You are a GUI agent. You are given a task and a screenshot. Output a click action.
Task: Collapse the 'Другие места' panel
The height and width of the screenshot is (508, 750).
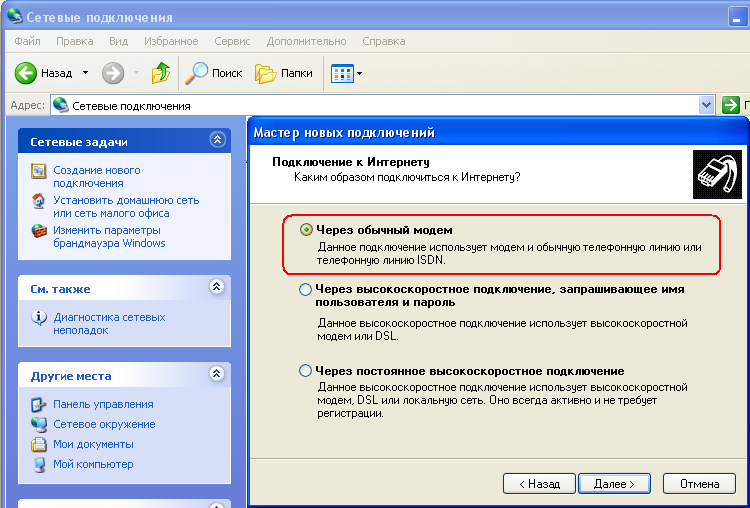[217, 373]
